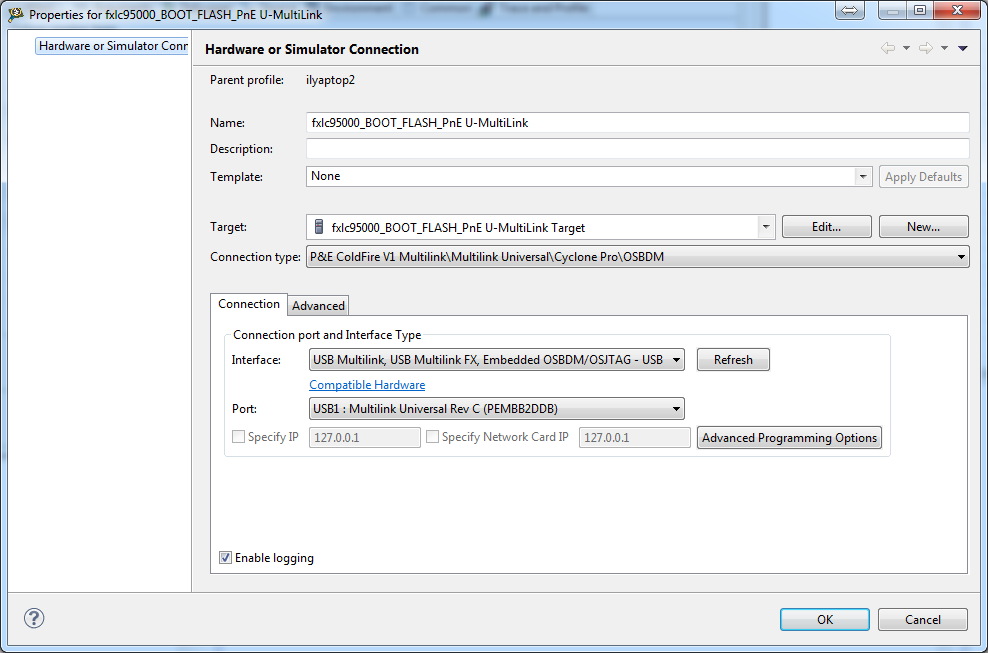Image resolution: width=988 pixels, height=653 pixels.
Task: Click the Cancel button
Action: click(922, 620)
